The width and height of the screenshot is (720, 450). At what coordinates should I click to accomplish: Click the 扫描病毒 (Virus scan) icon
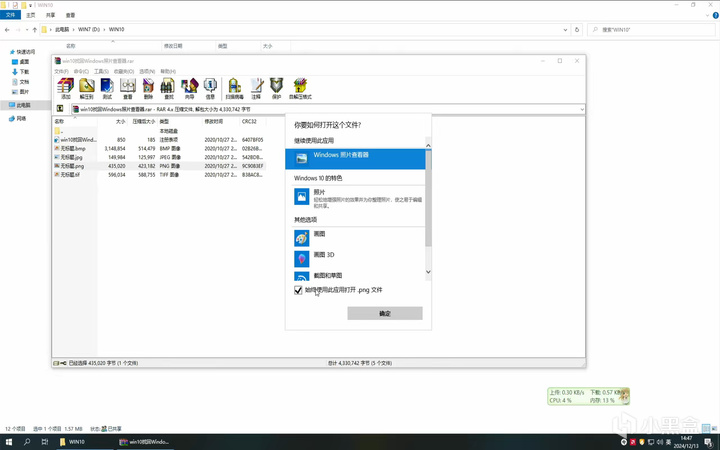234,88
